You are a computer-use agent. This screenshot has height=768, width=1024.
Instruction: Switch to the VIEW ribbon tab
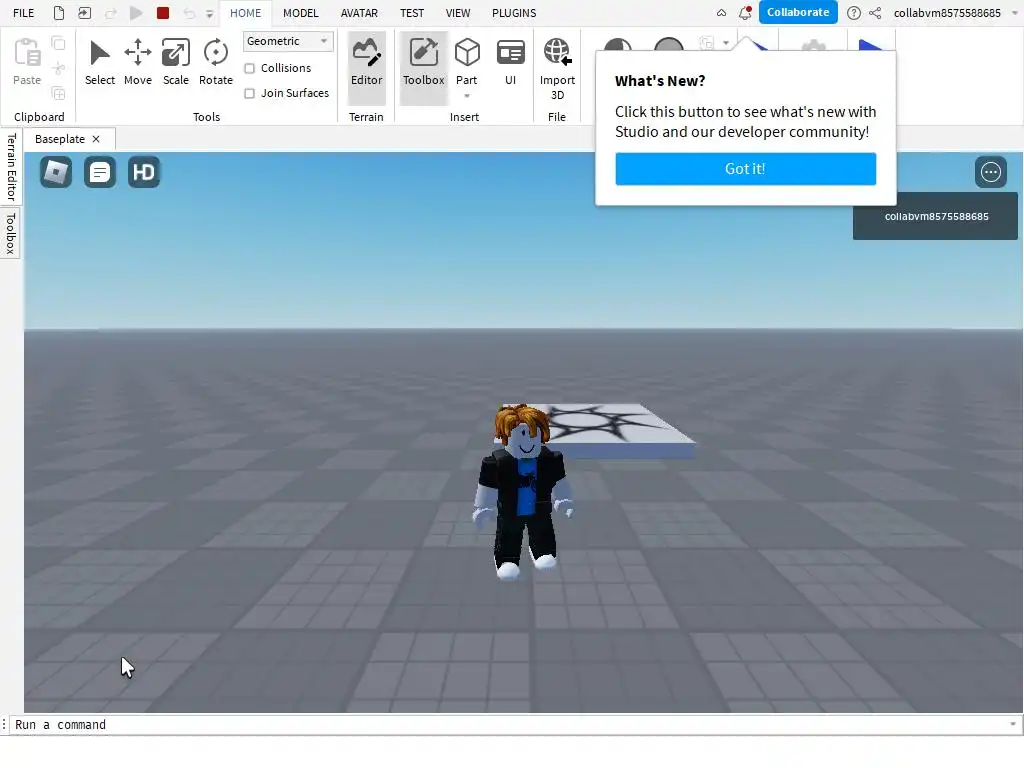coord(458,13)
